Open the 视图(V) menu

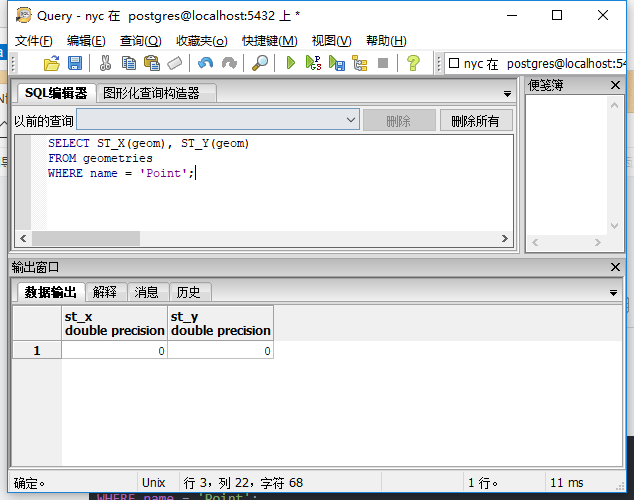[332, 41]
